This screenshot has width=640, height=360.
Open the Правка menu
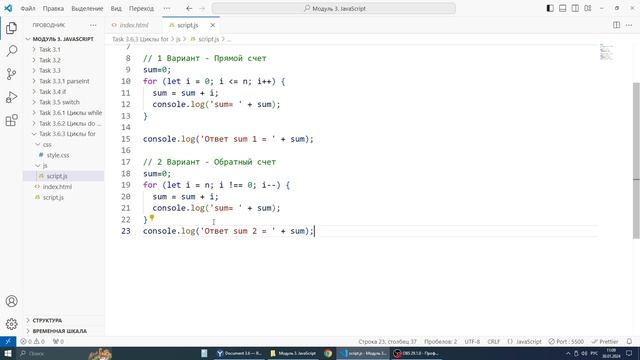[53, 8]
